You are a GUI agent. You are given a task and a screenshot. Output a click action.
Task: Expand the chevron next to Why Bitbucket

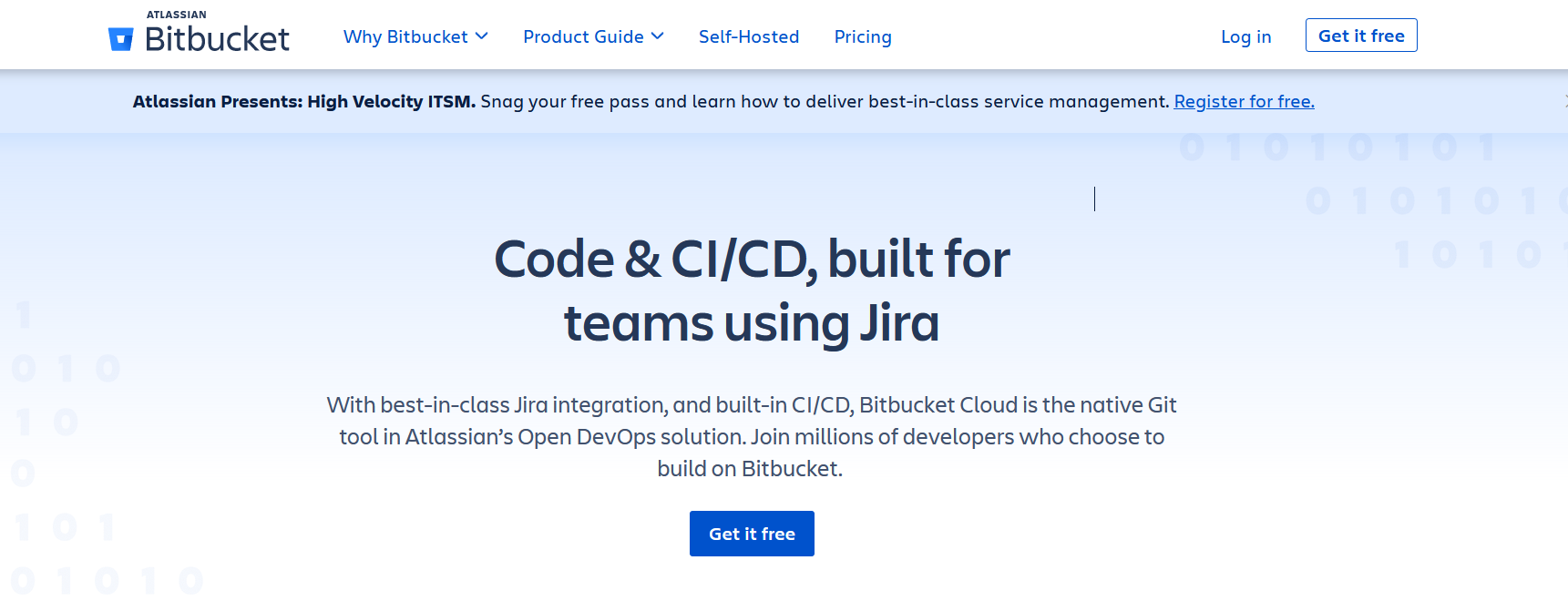tap(482, 36)
